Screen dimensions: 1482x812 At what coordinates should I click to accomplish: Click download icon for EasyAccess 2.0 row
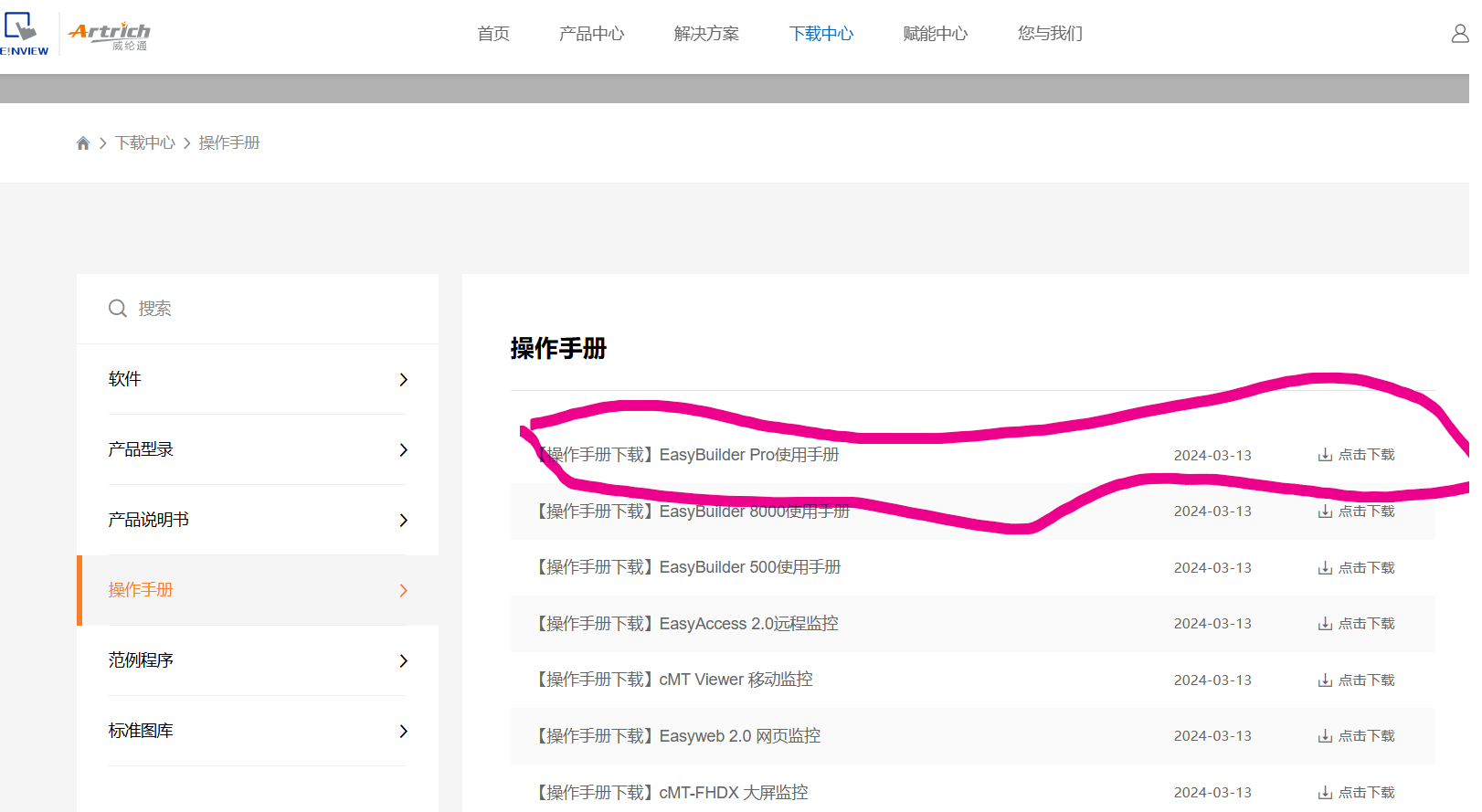1325,624
